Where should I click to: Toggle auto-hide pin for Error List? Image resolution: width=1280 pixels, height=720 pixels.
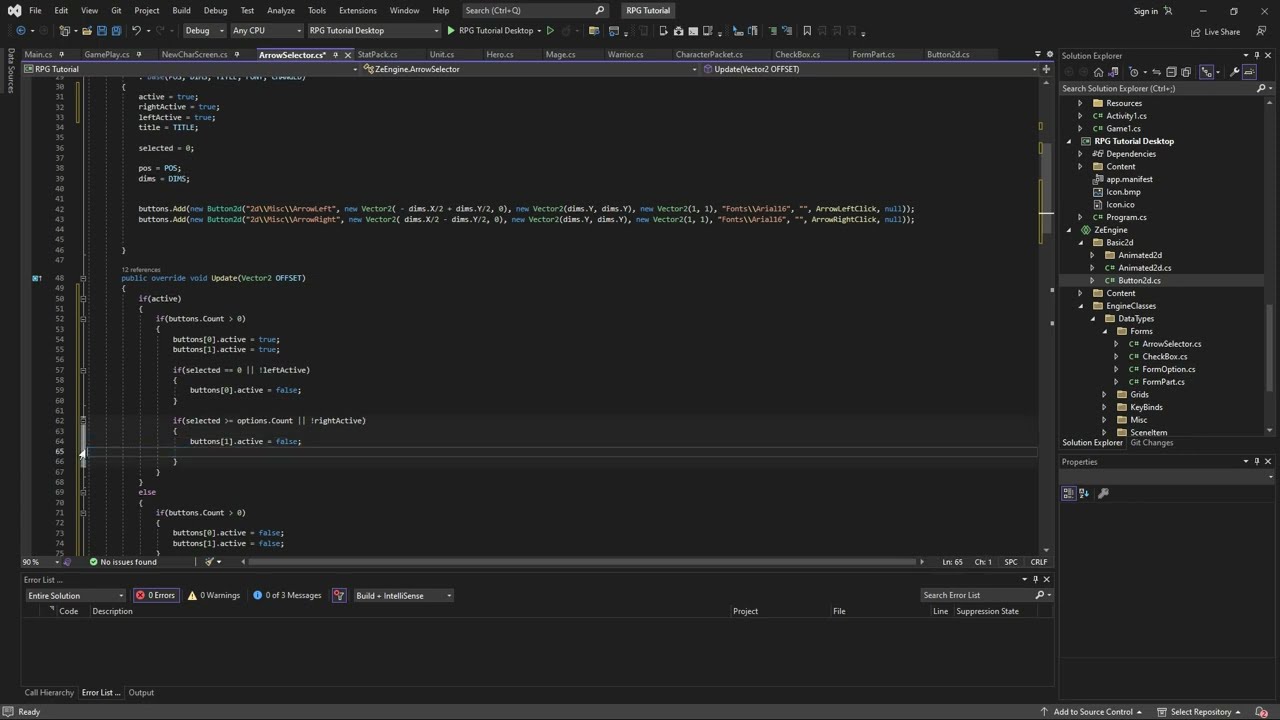(x=1035, y=579)
